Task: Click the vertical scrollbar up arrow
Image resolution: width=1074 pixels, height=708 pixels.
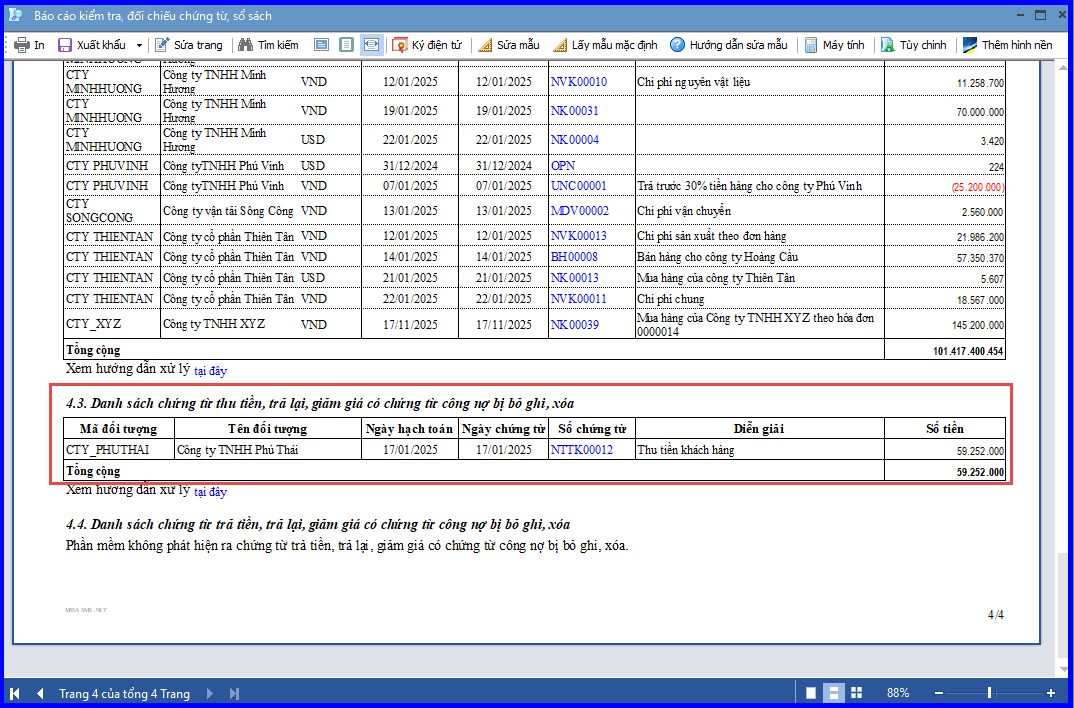Action: [1063, 68]
